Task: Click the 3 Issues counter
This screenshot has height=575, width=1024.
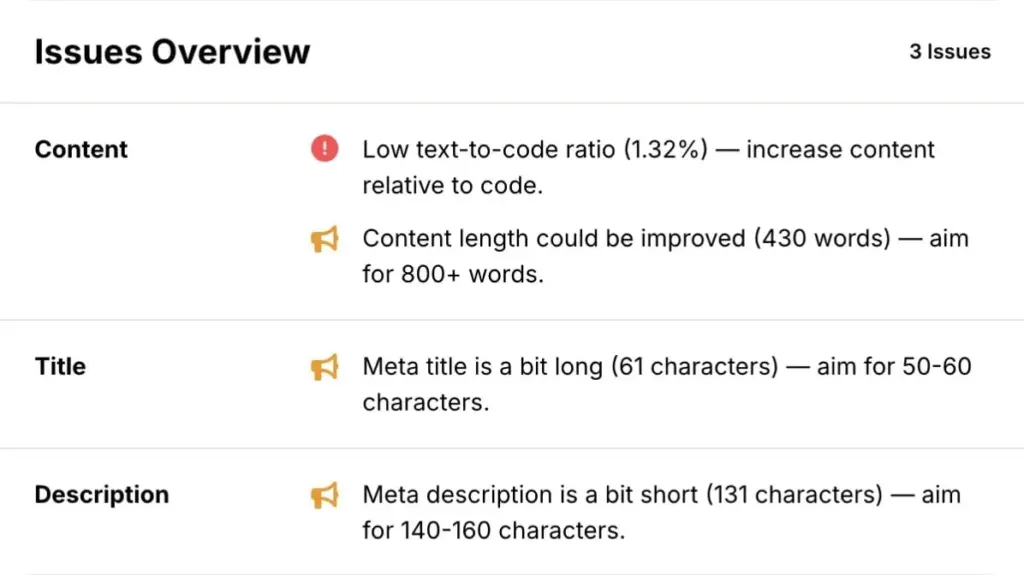Action: coord(949,52)
